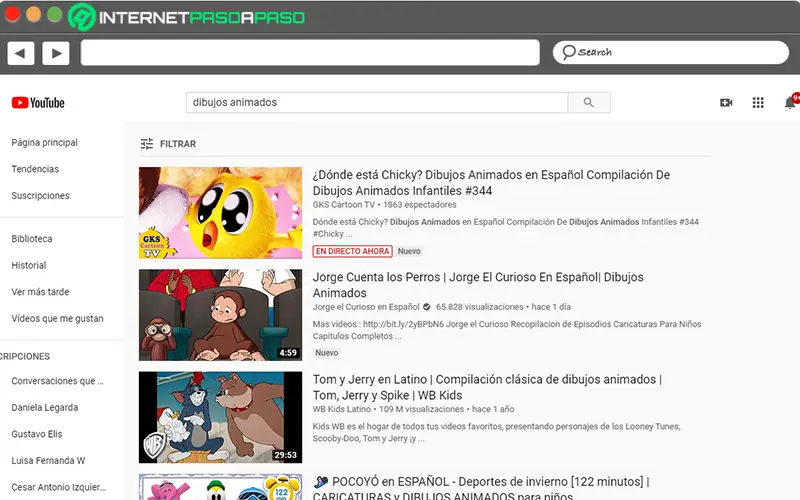Open the YouTube apps grid icon
The image size is (800, 500).
(758, 103)
